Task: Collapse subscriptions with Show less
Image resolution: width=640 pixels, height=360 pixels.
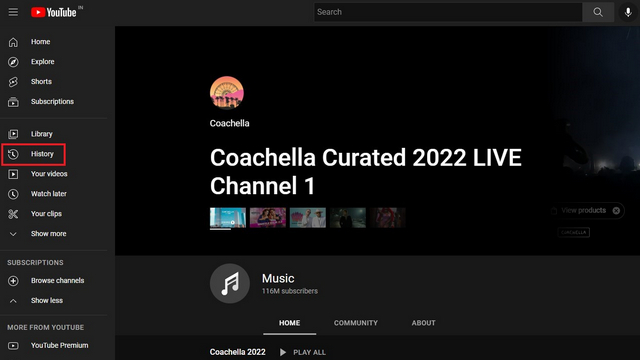Action: [47, 301]
